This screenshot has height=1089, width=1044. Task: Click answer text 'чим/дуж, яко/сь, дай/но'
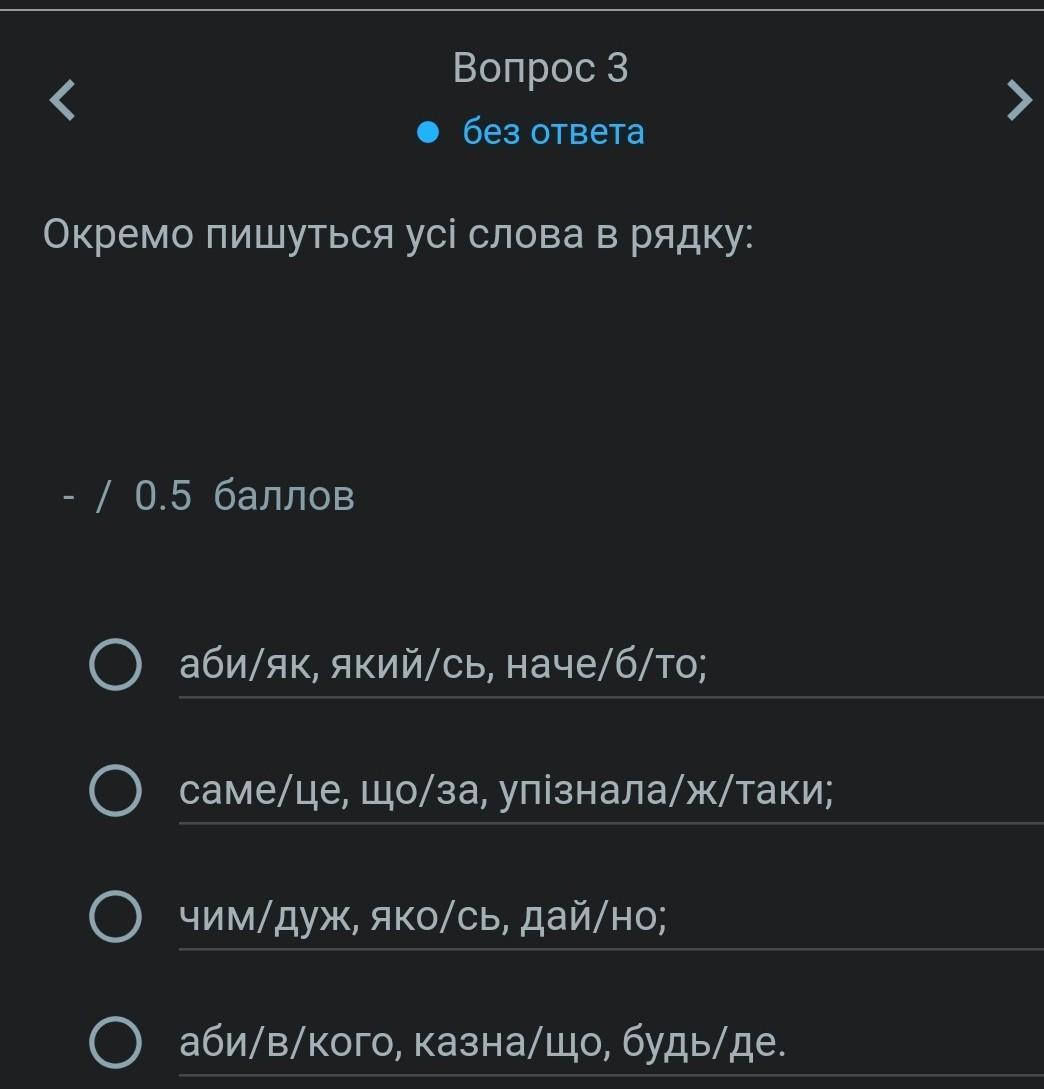pyautogui.click(x=423, y=917)
